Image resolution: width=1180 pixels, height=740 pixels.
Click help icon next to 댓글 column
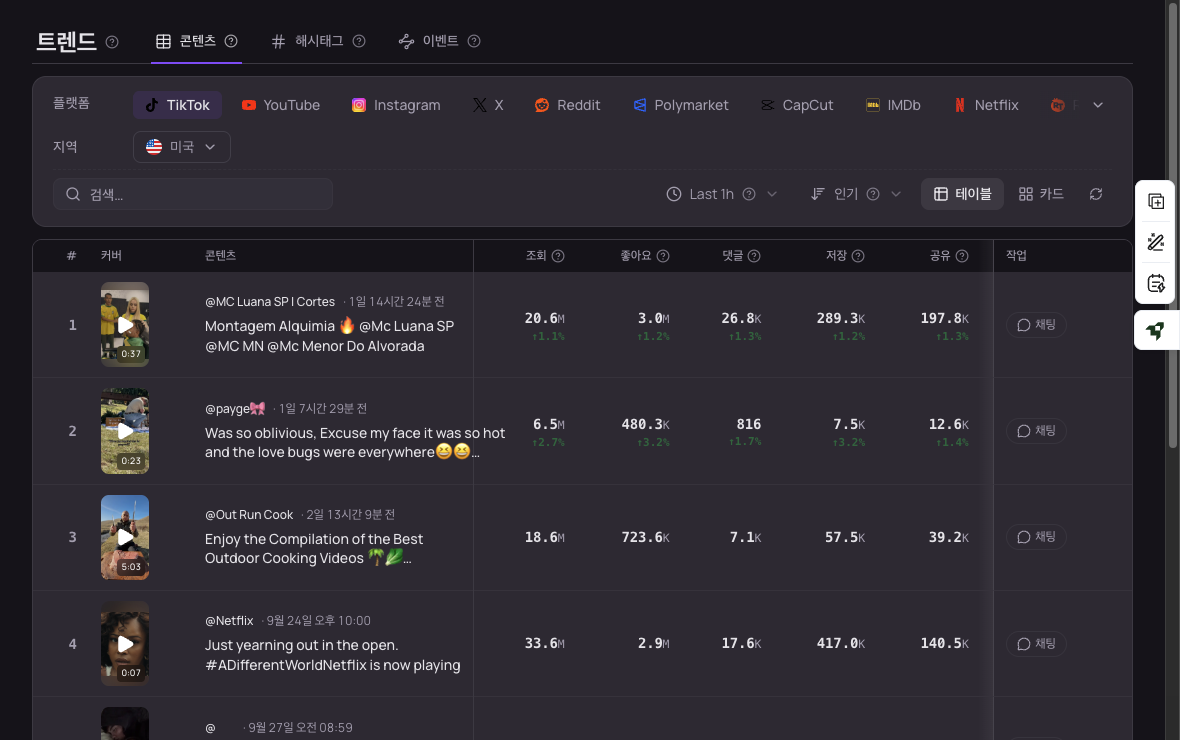tap(754, 256)
